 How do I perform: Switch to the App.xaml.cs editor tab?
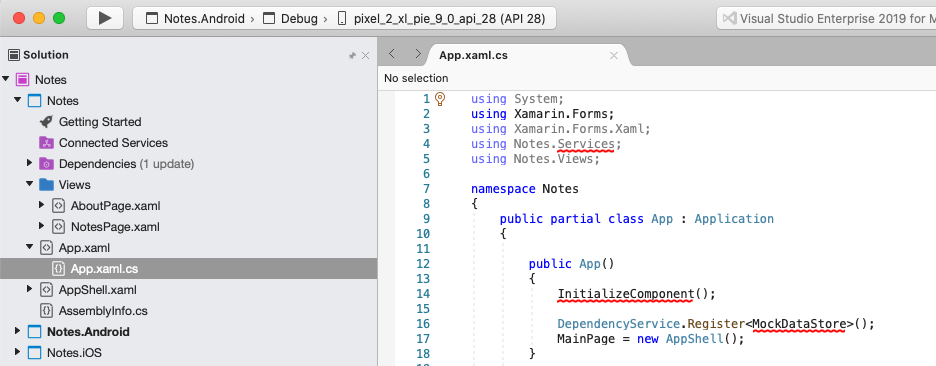pos(474,56)
